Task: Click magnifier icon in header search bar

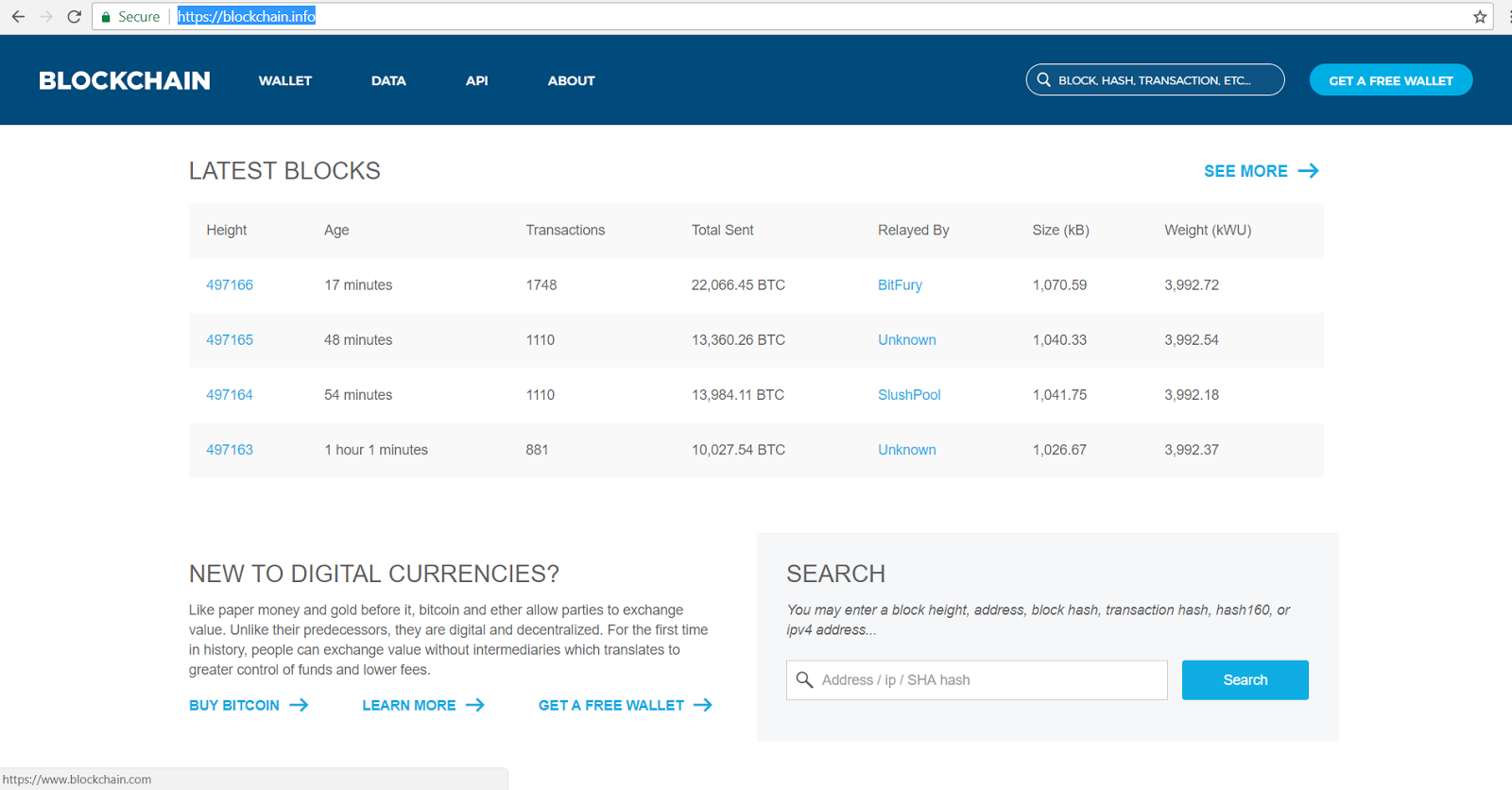Action: [x=1043, y=80]
